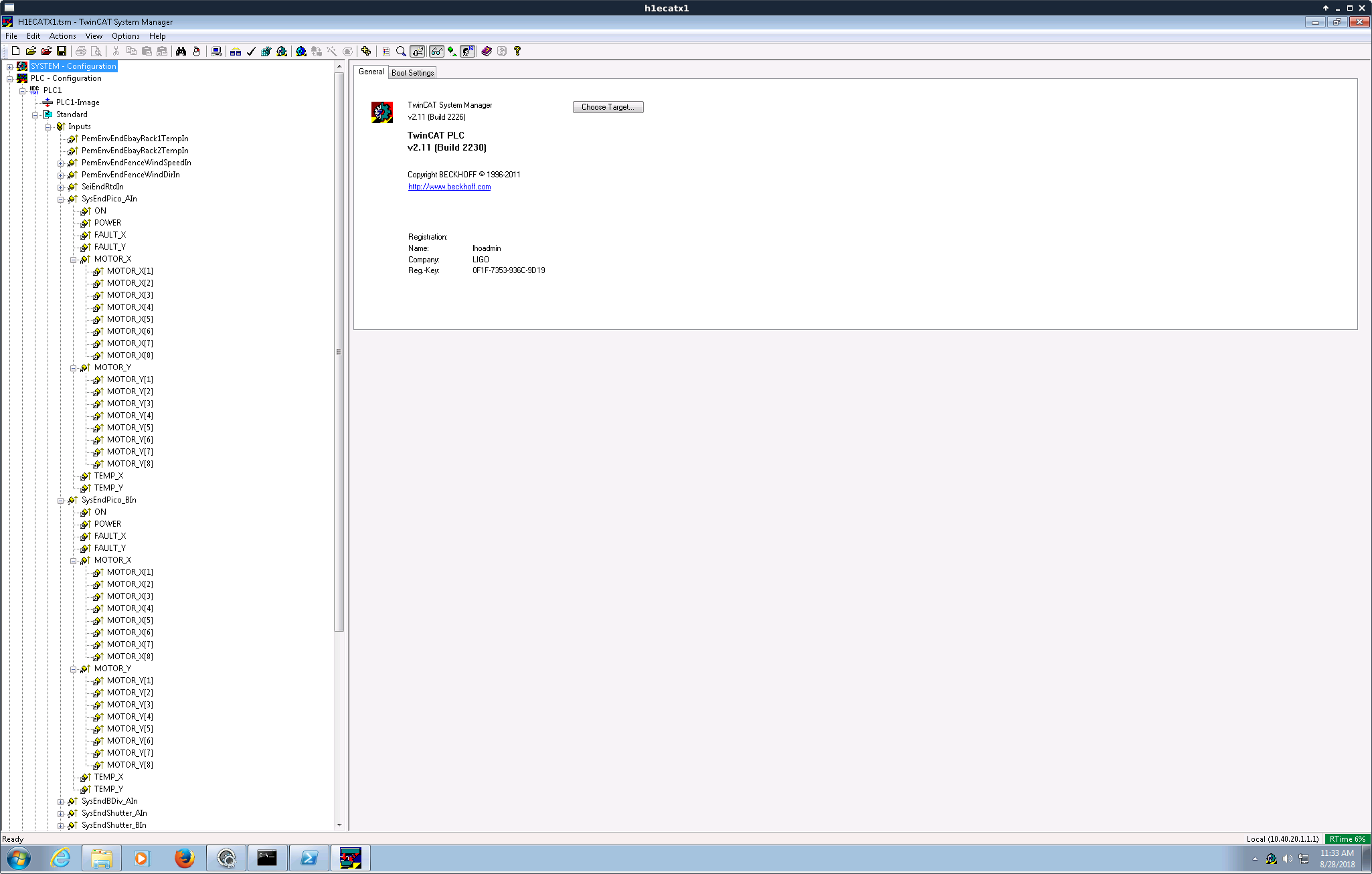1372x874 pixels.
Task: Click the tree panel vertical scrollbar thumb
Action: point(339,351)
